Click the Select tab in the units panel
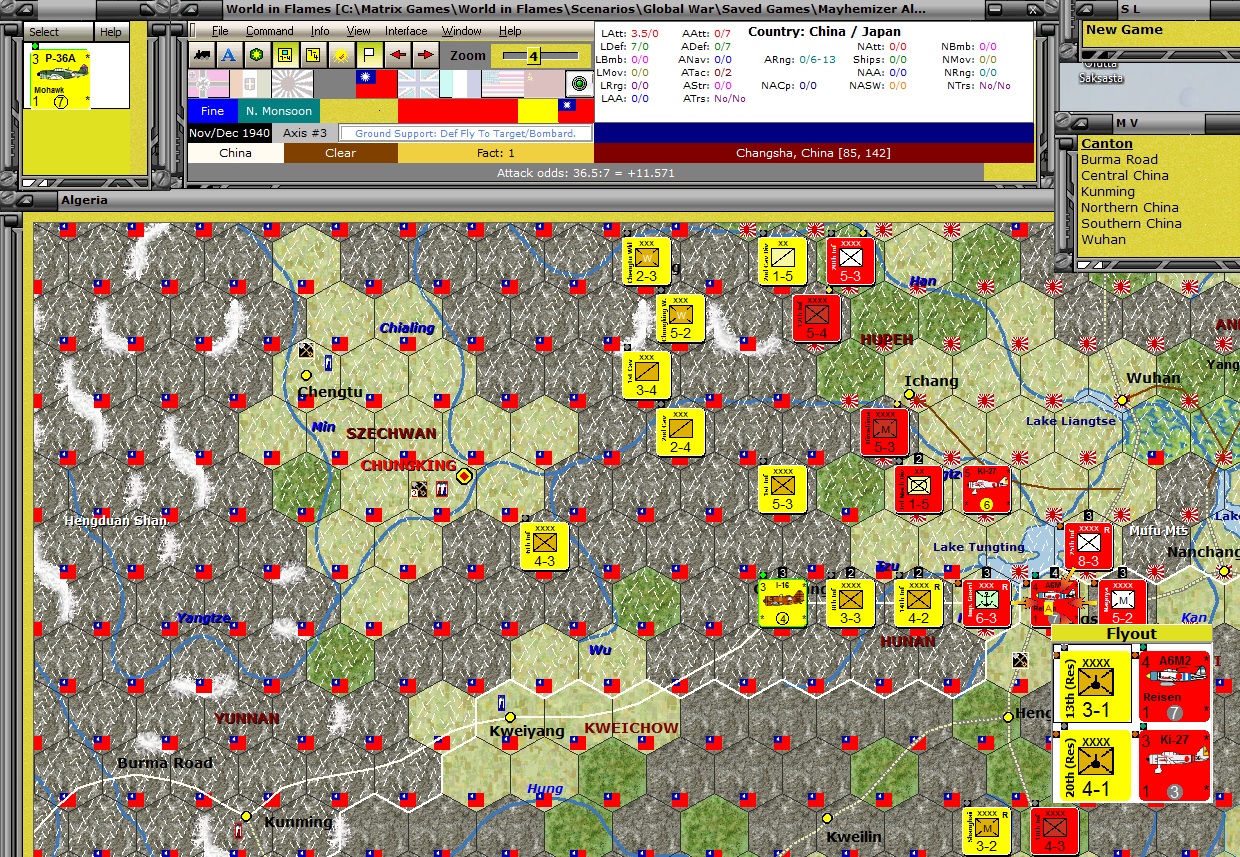This screenshot has height=857, width=1240. click(x=43, y=32)
